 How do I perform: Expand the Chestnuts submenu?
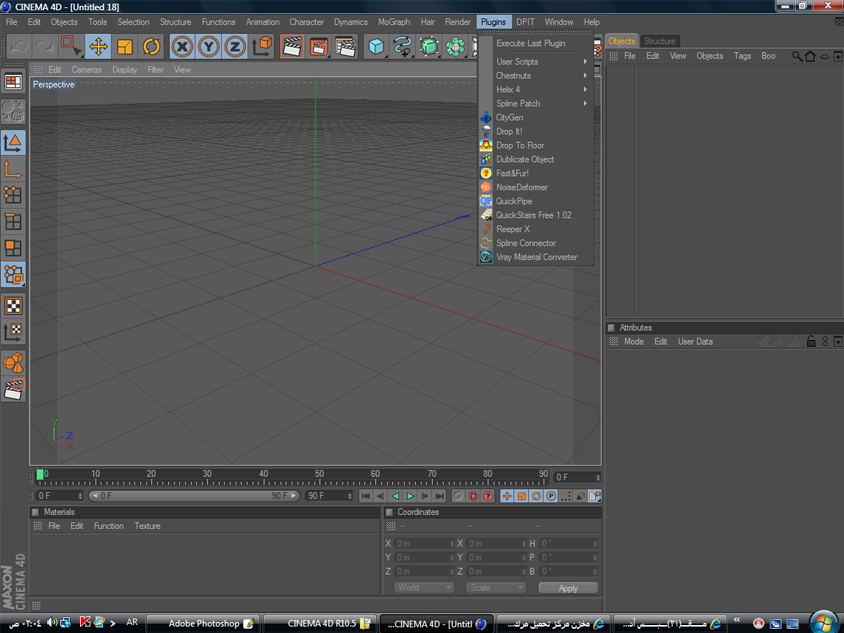coord(540,75)
